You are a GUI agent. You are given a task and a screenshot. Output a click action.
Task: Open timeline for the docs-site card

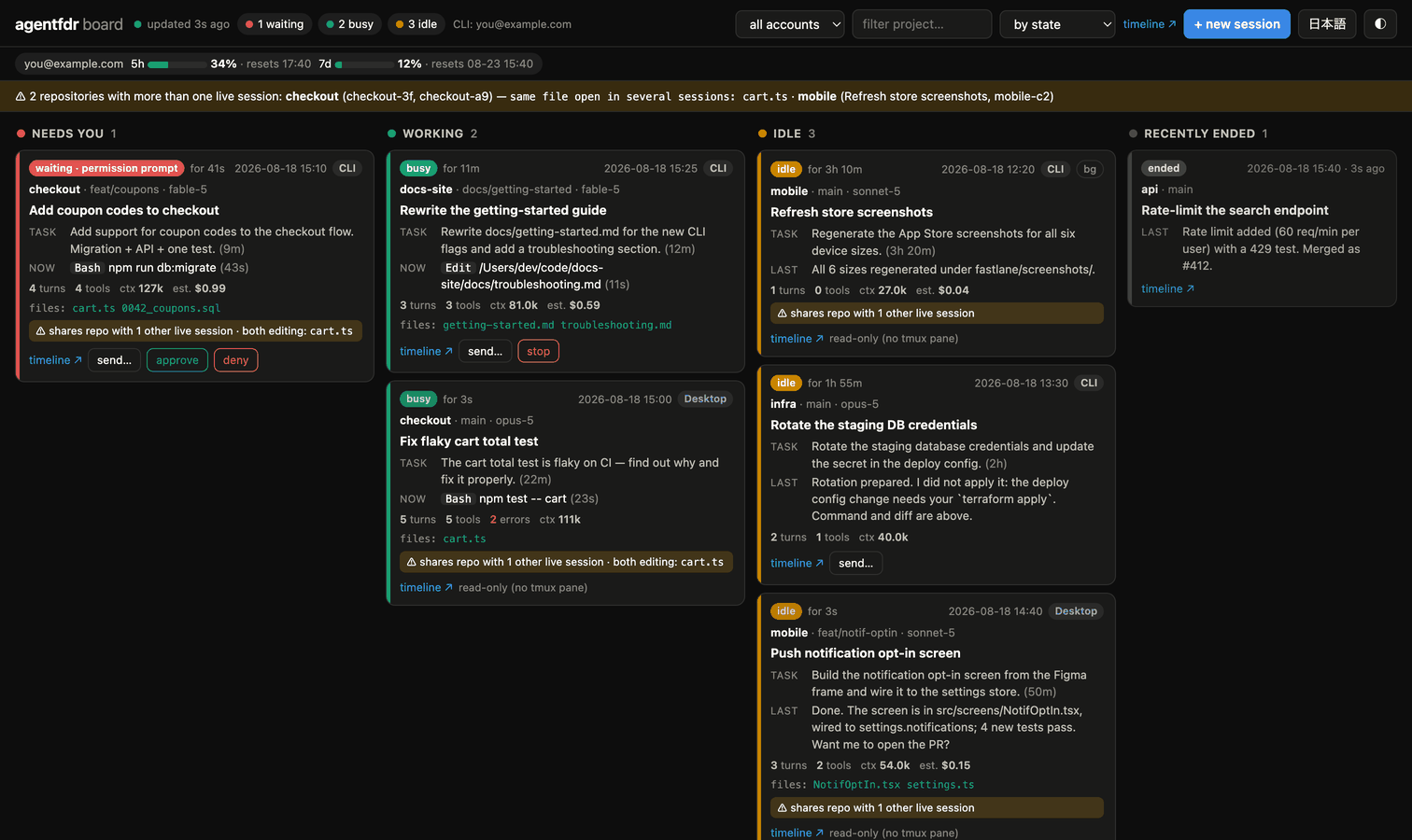pyautogui.click(x=426, y=351)
